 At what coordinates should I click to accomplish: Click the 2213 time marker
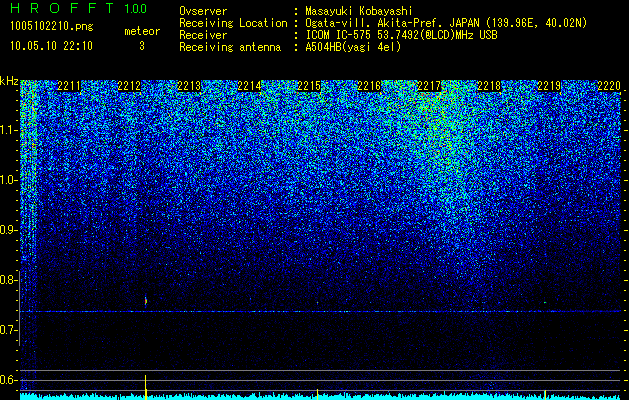click(189, 86)
